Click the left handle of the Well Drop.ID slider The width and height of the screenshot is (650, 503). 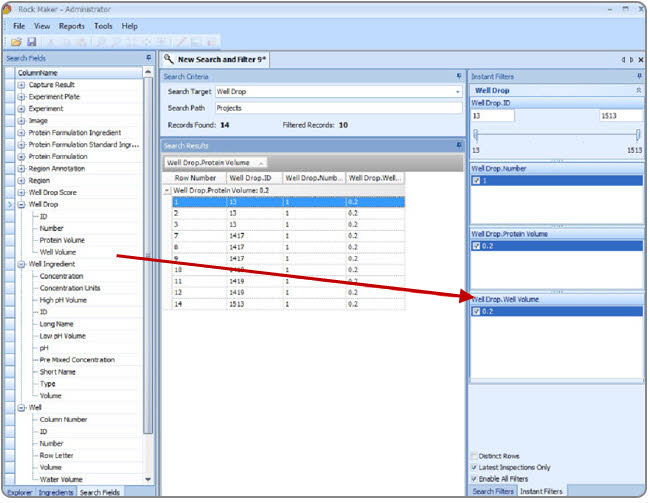pos(475,134)
